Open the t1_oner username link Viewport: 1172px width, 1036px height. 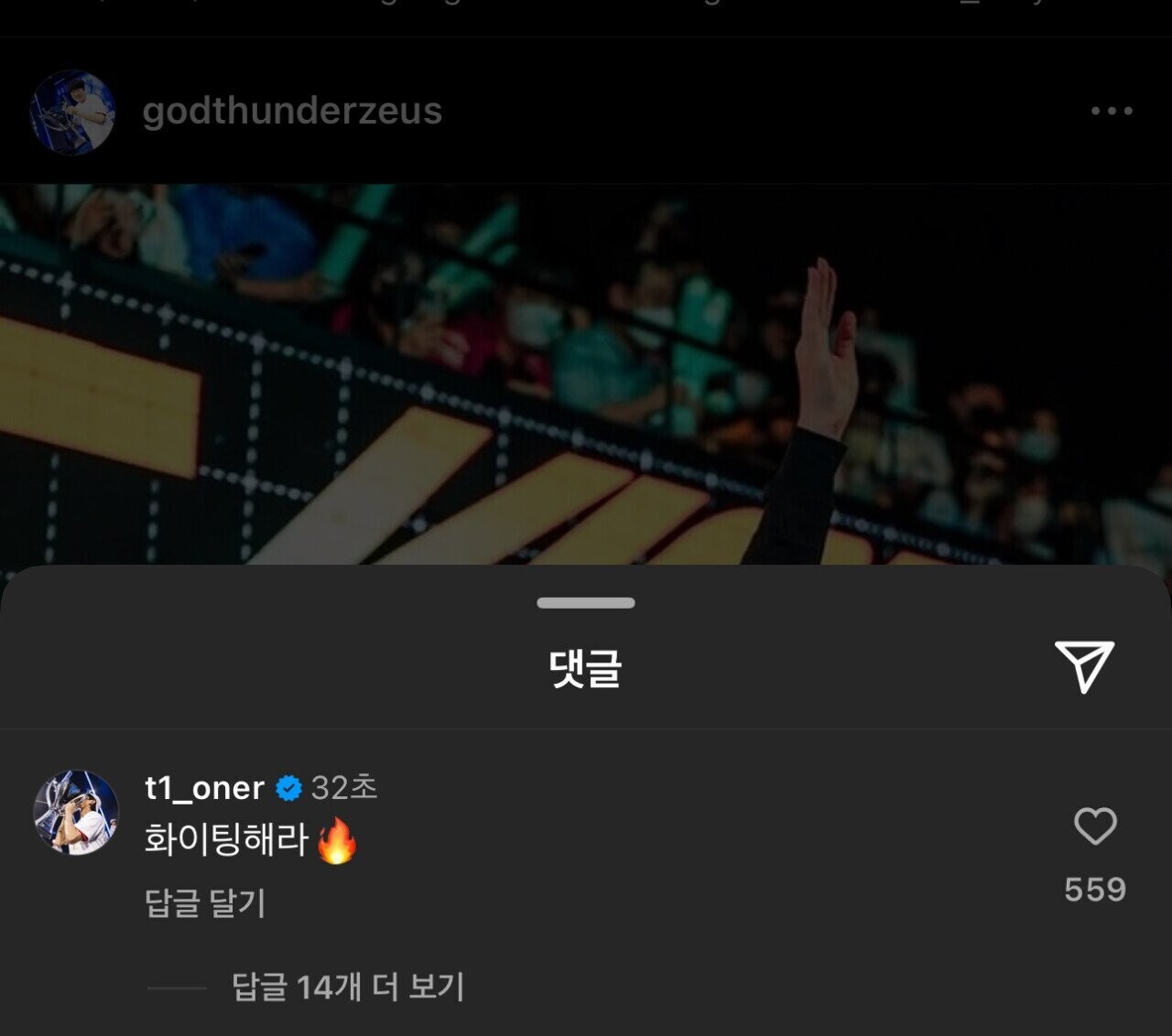(x=204, y=788)
